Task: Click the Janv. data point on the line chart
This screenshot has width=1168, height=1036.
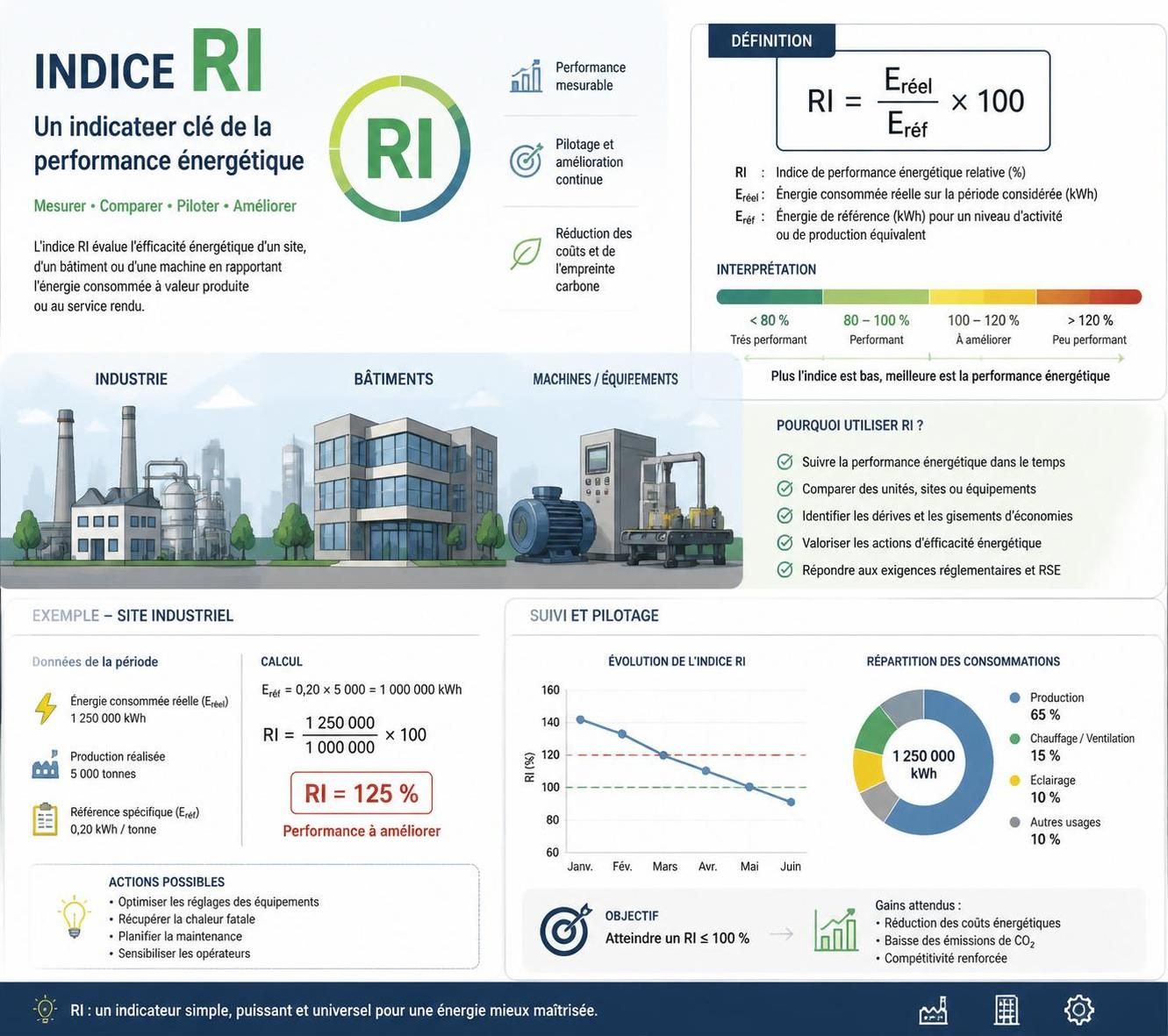Action: click(580, 719)
